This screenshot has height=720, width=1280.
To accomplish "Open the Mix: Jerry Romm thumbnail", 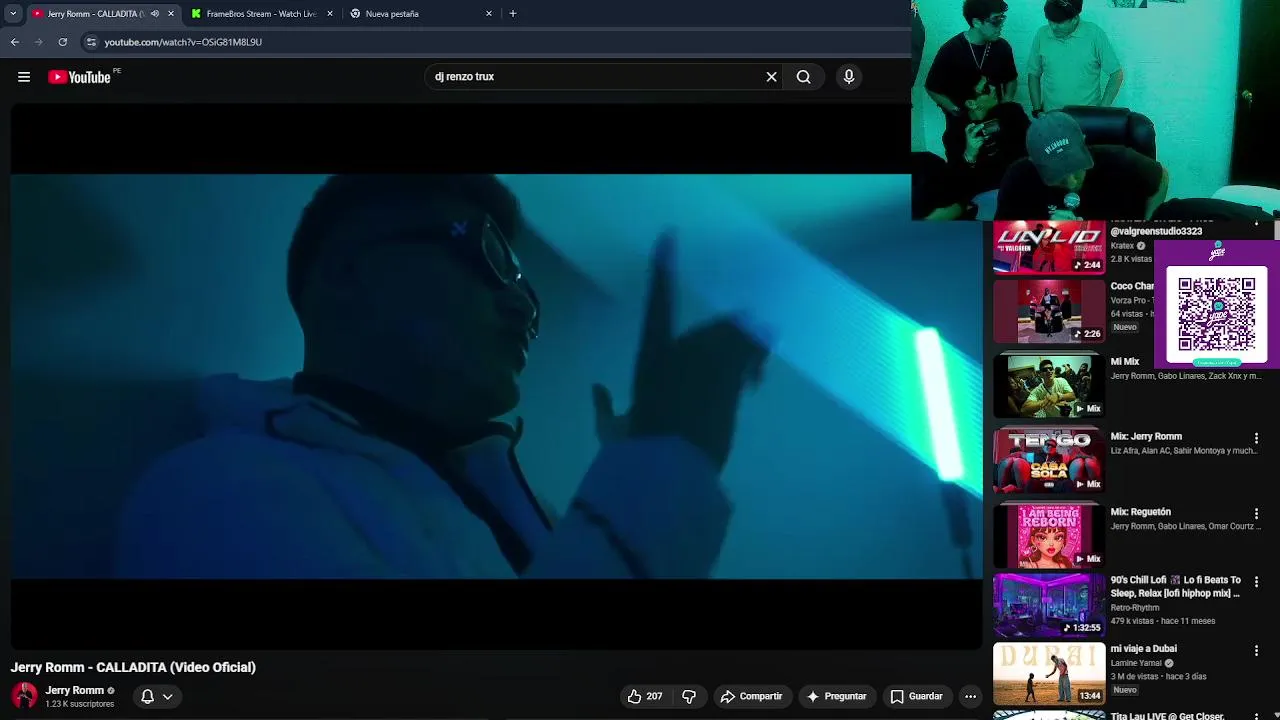I will click(1048, 460).
